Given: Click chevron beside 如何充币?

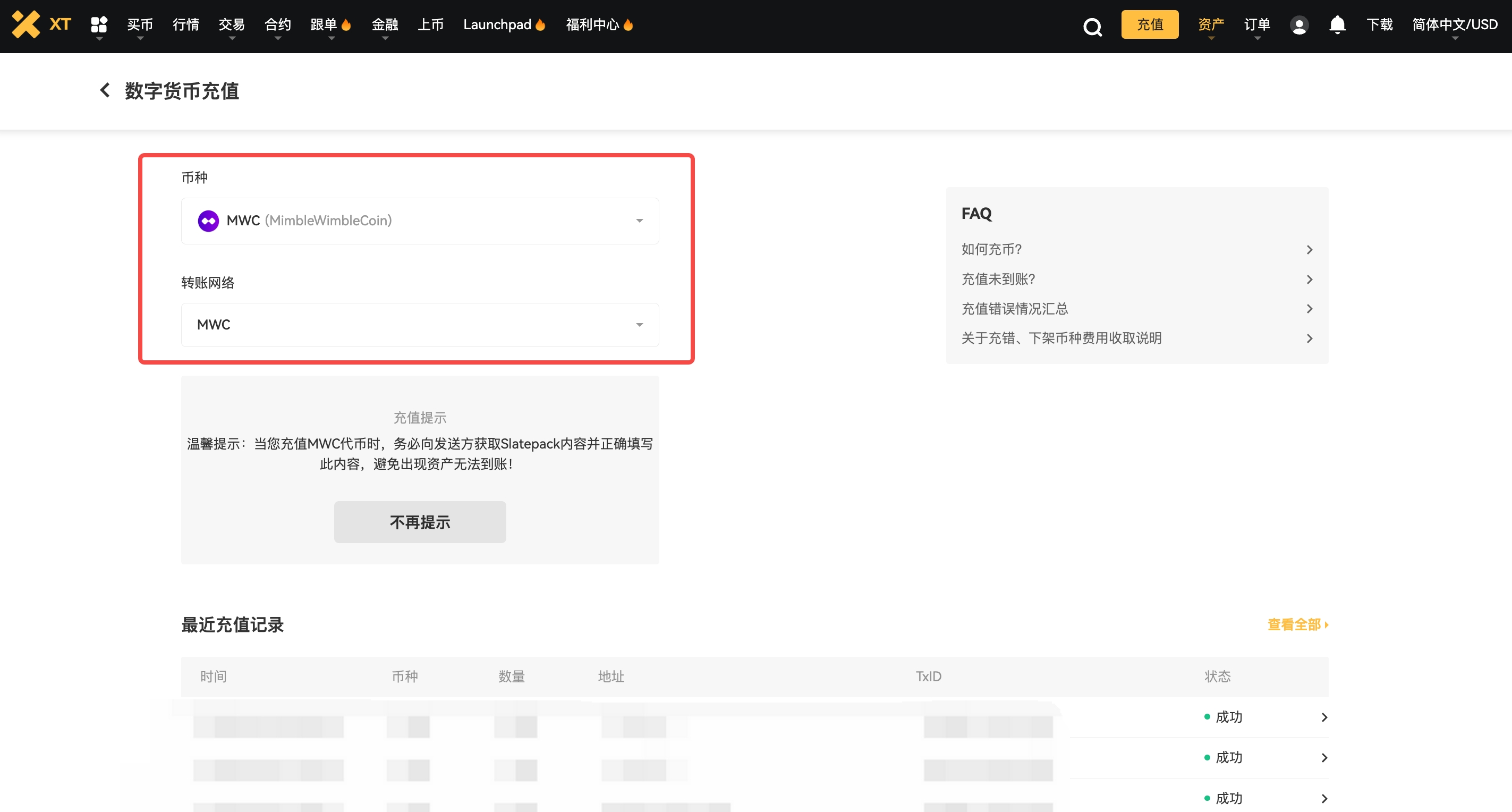Looking at the screenshot, I should pyautogui.click(x=1309, y=250).
